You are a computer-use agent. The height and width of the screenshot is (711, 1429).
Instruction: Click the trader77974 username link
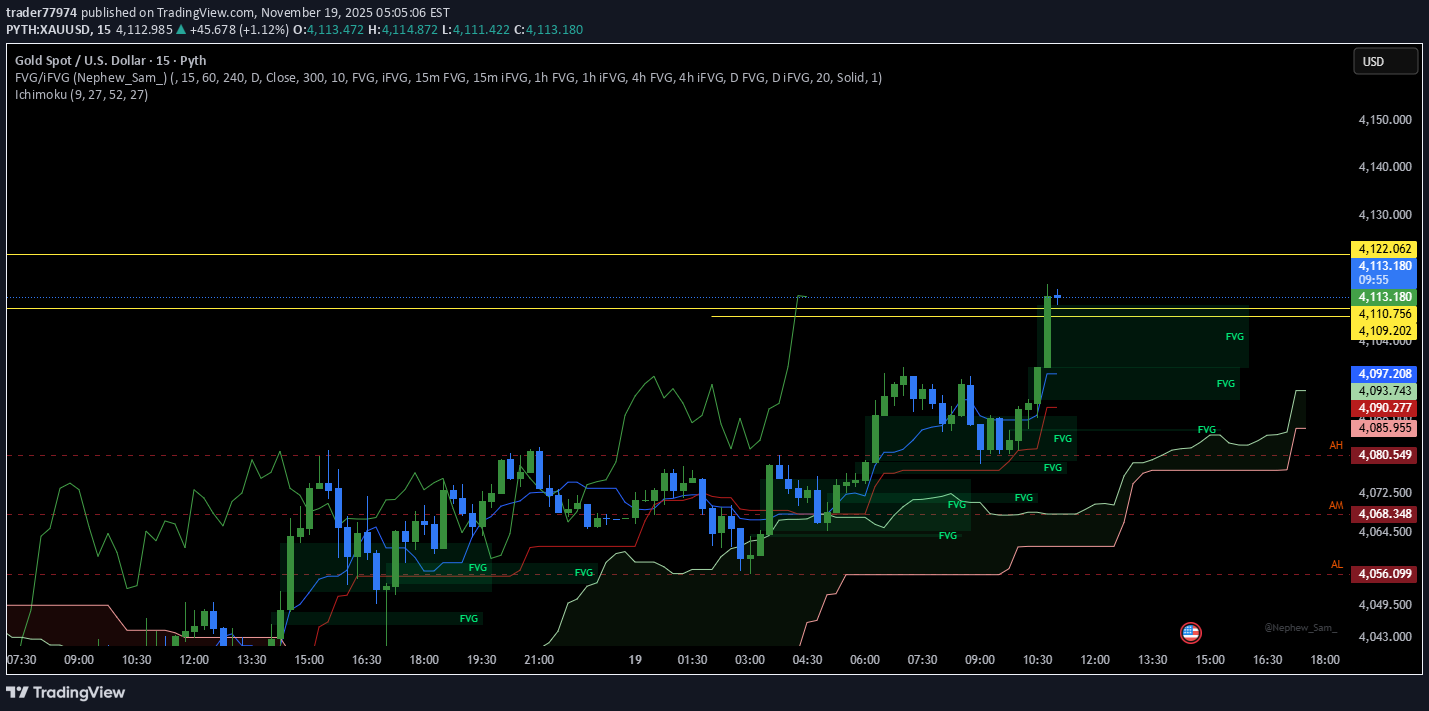(x=42, y=12)
